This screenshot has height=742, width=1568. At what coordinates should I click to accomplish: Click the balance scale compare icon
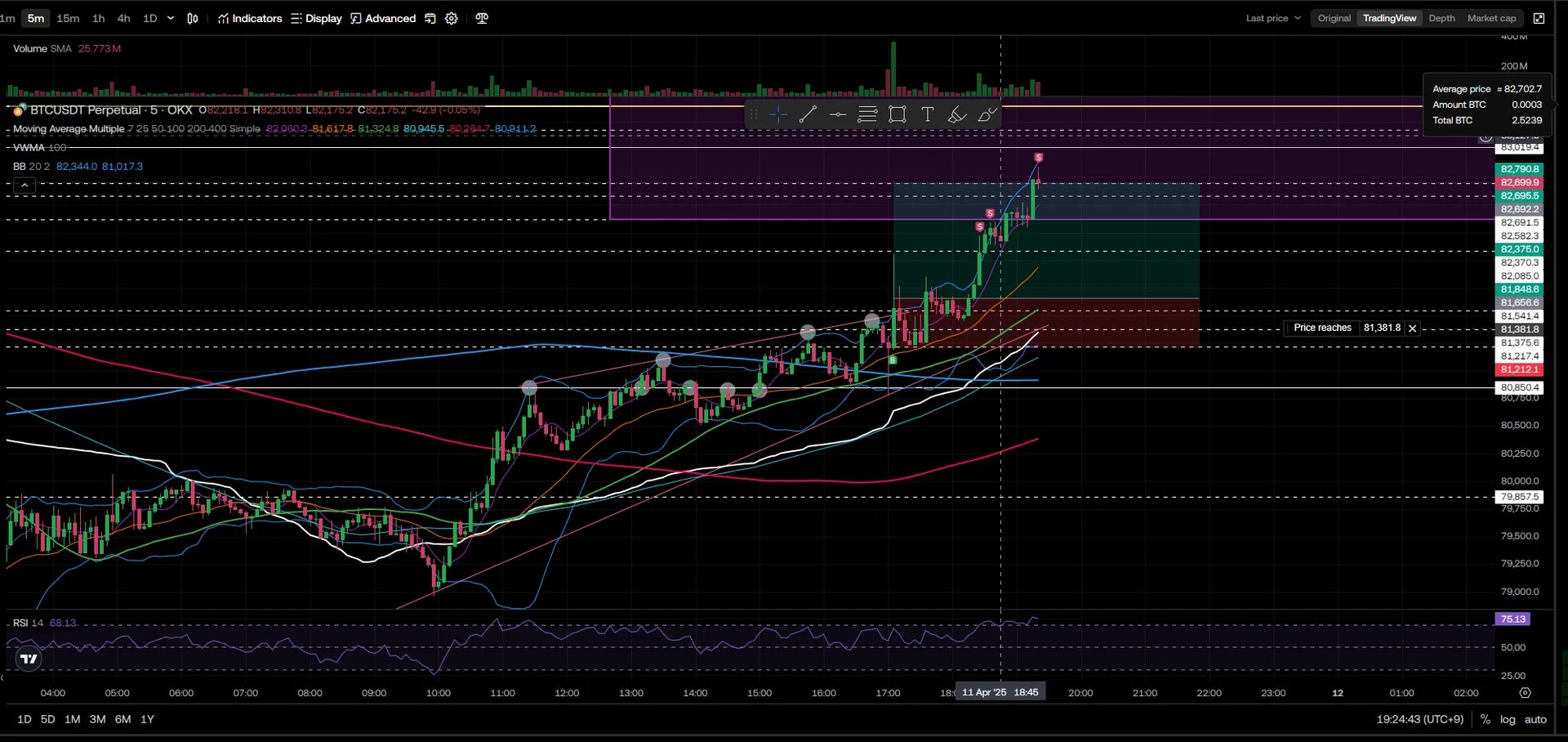[x=482, y=18]
